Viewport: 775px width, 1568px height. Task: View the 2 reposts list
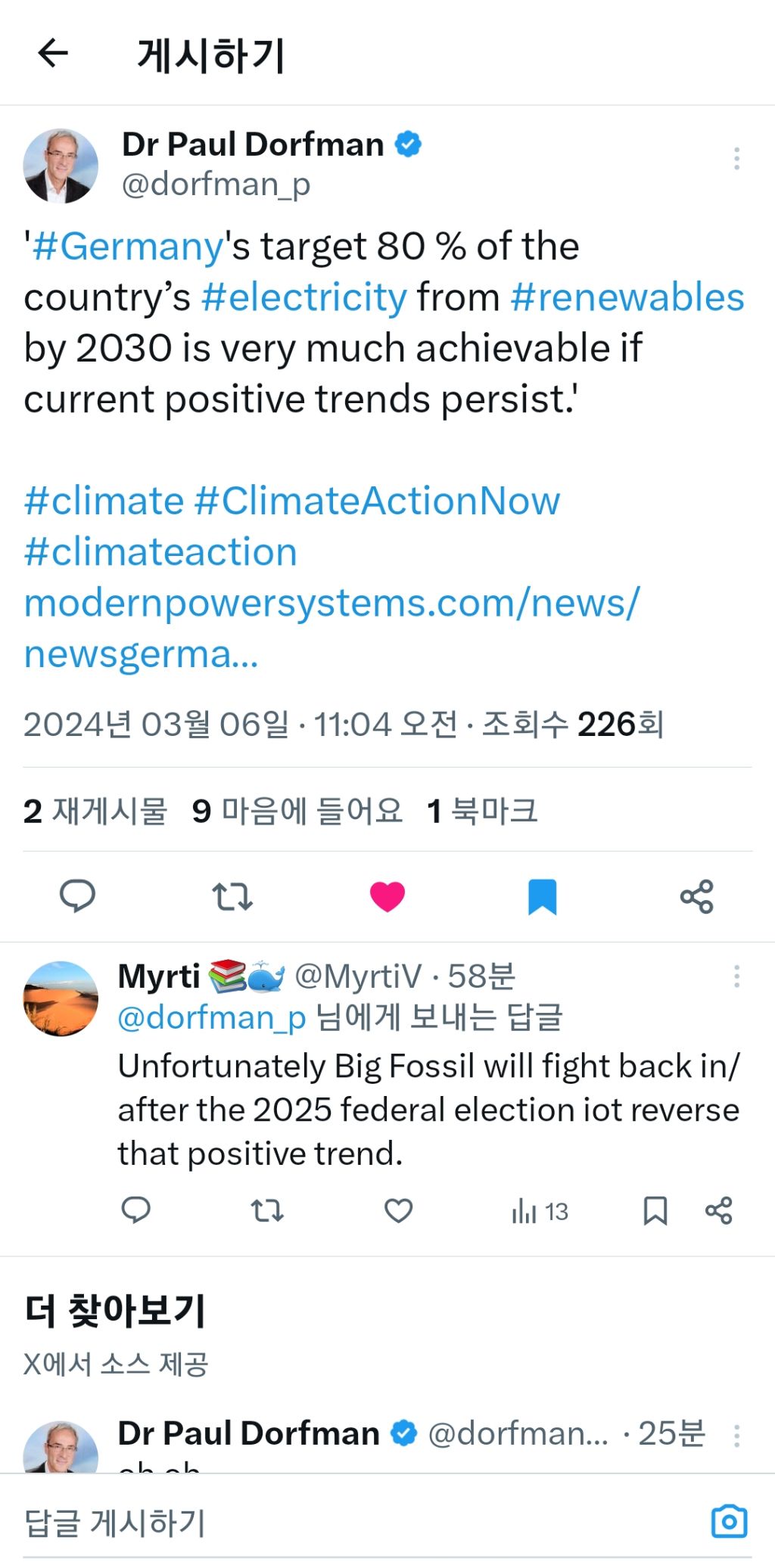[95, 811]
